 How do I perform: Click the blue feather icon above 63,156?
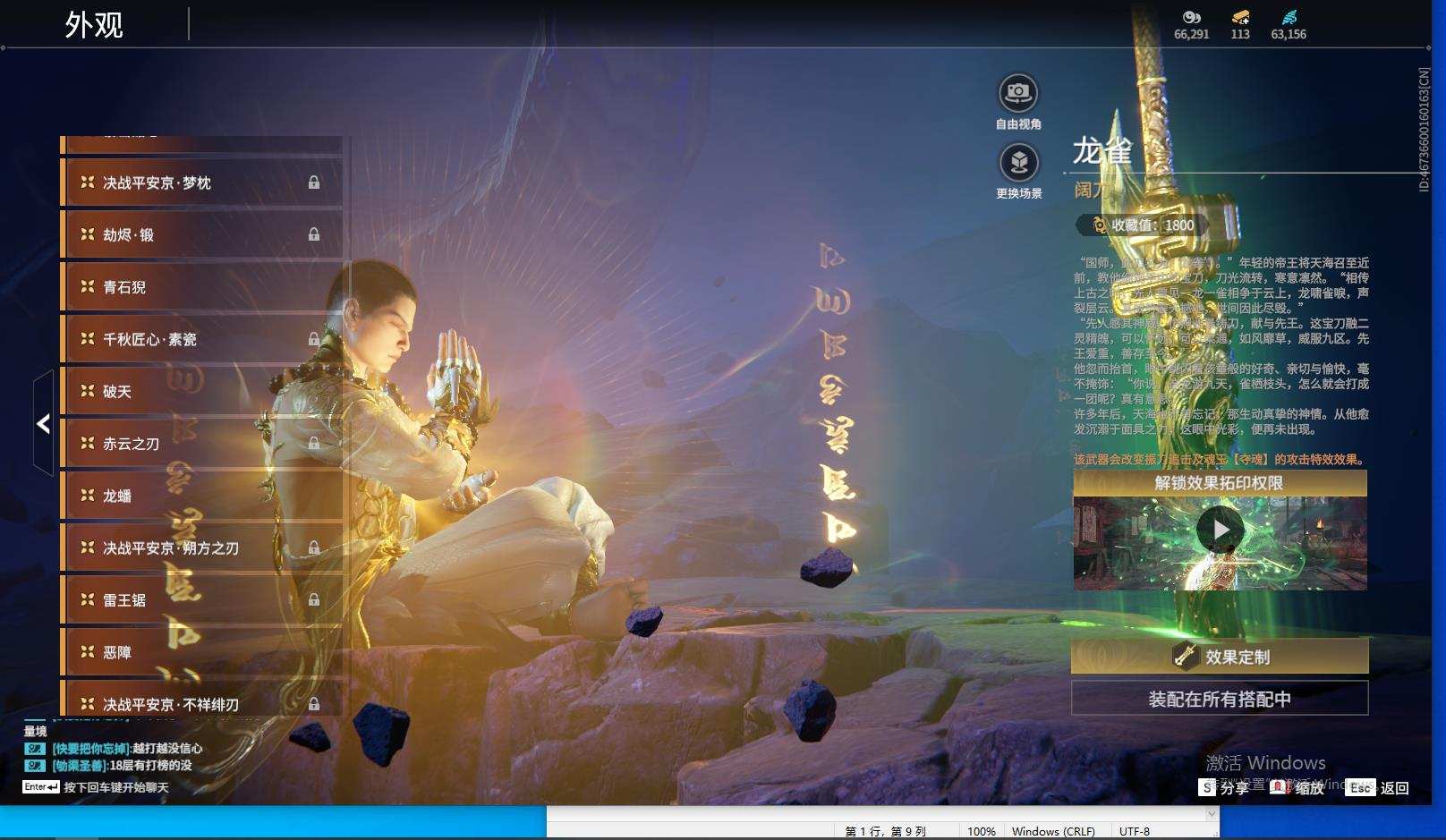point(1289,17)
